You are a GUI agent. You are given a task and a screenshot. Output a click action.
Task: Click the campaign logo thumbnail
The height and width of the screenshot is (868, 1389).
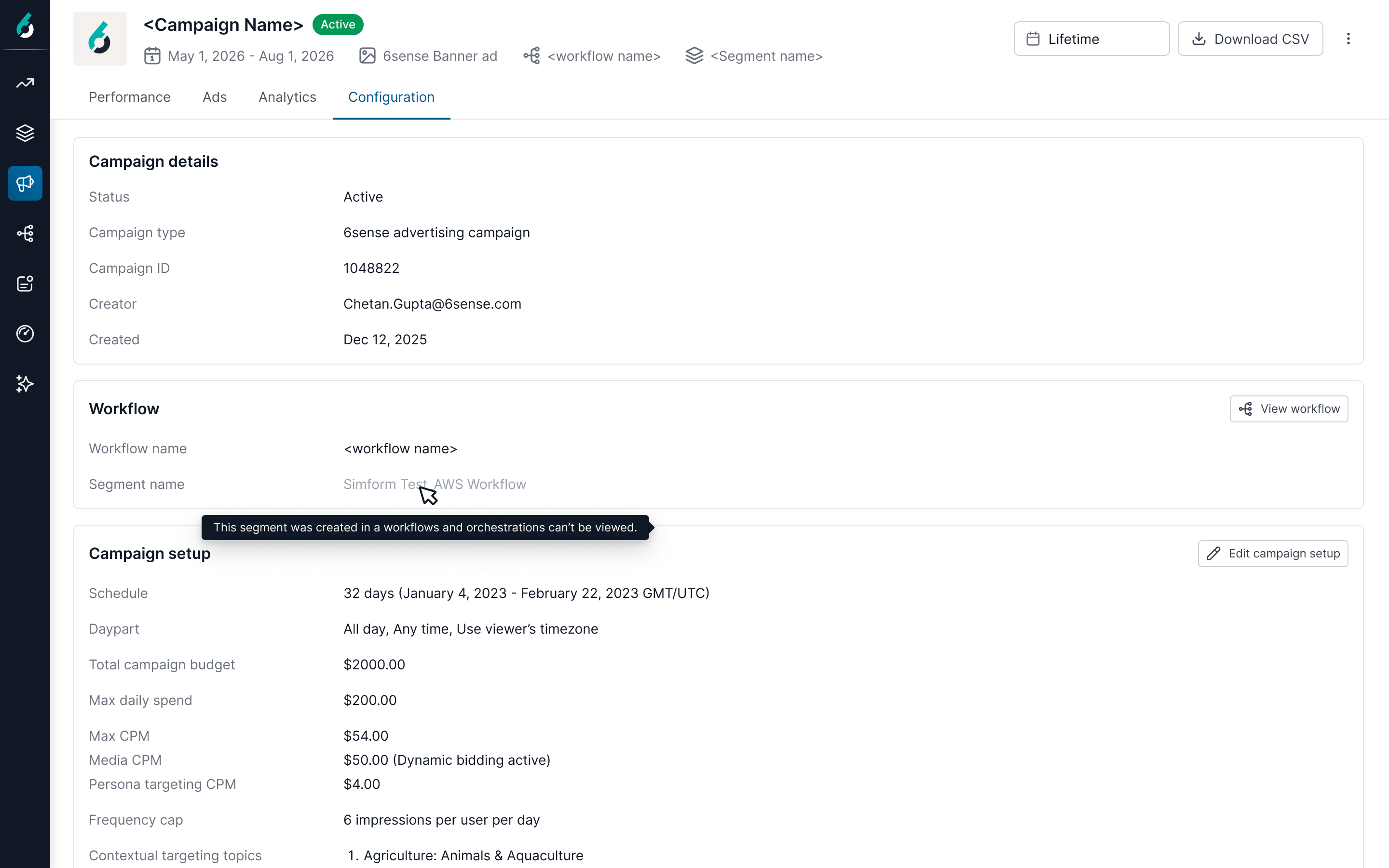coord(100,39)
